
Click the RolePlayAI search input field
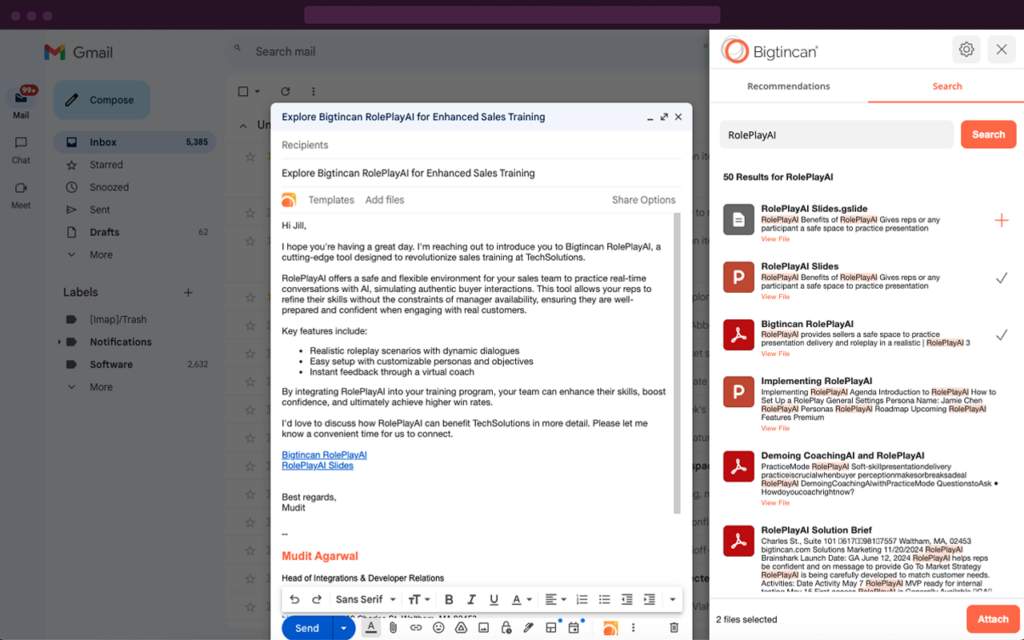pos(837,135)
